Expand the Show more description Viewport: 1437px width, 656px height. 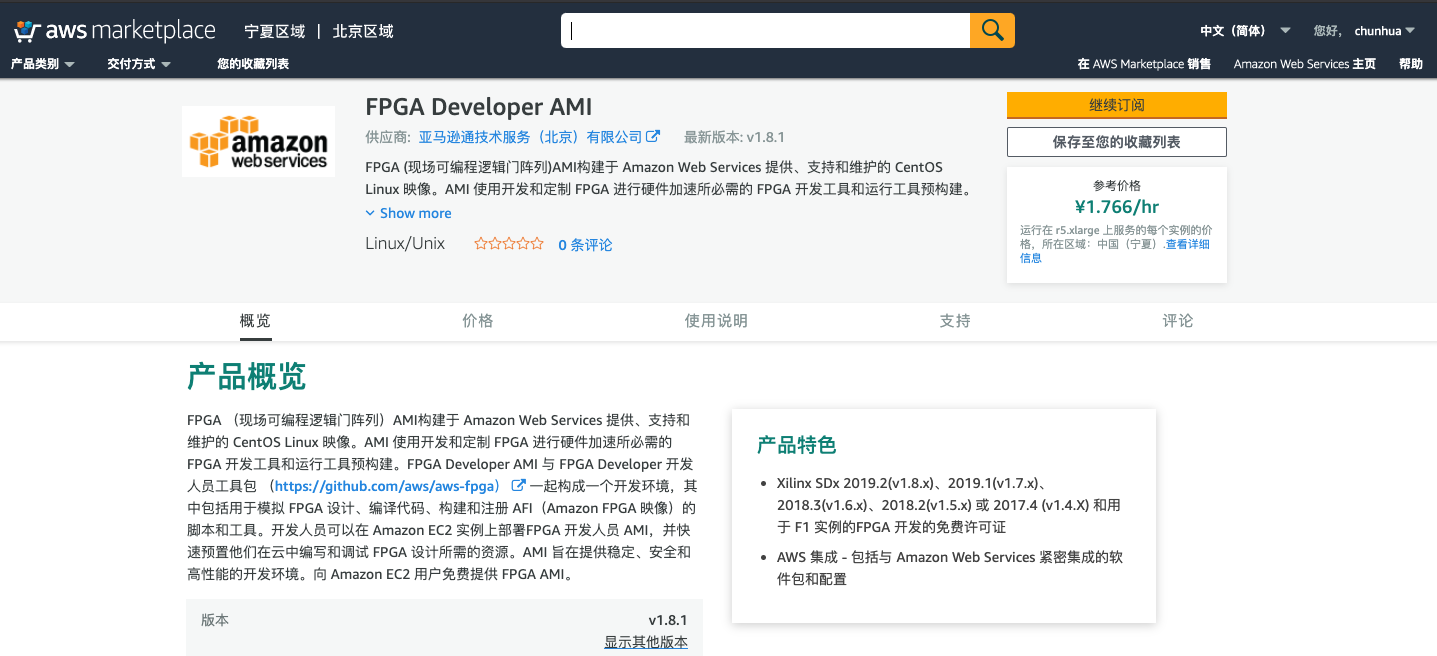[409, 212]
